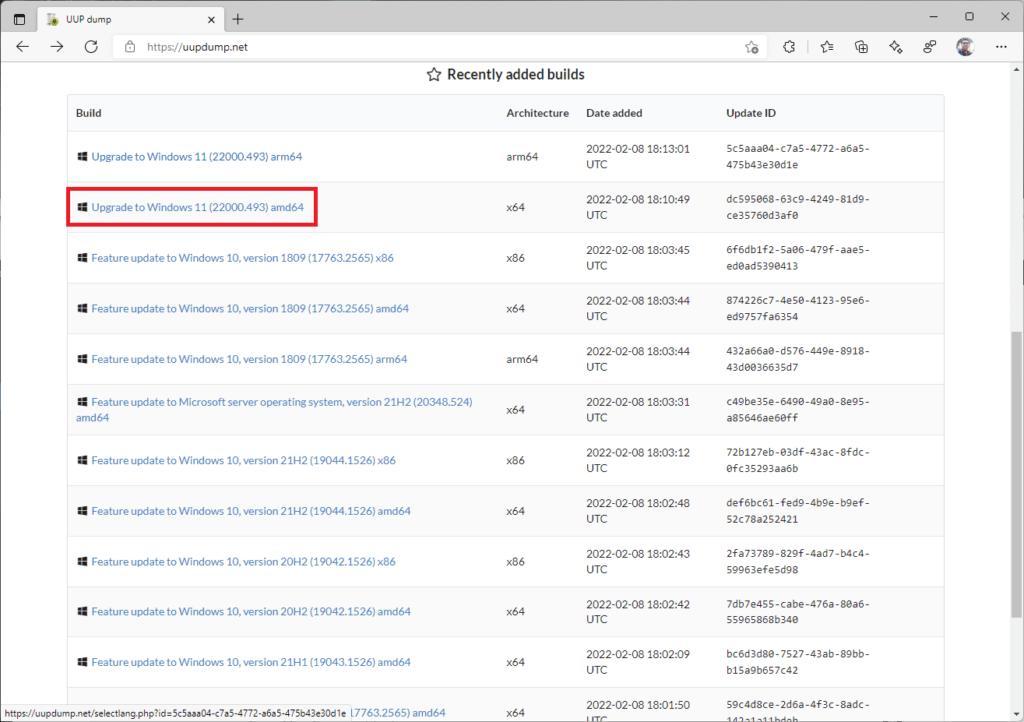Click the uupdump.net address bar

tap(430, 47)
